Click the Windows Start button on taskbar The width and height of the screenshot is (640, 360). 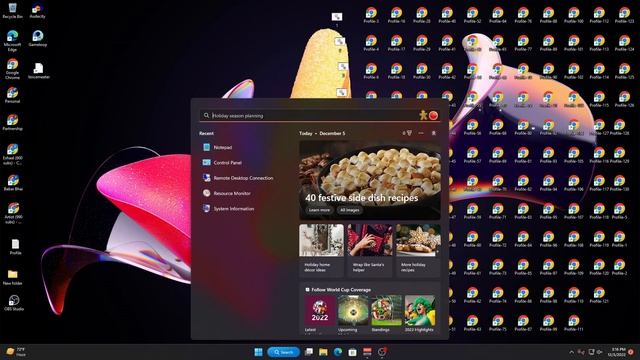tap(258, 352)
